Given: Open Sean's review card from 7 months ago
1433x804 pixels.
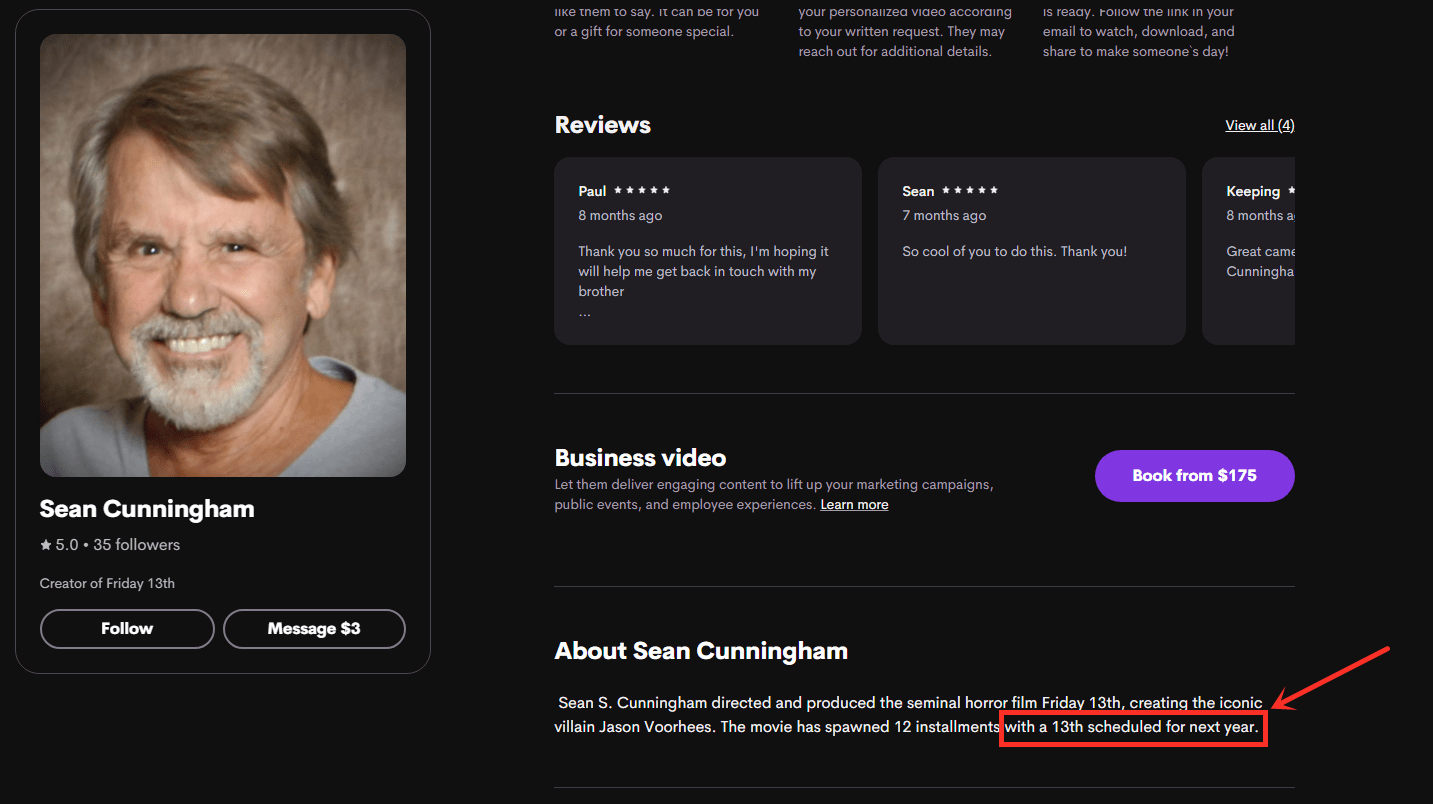Looking at the screenshot, I should [x=1032, y=251].
